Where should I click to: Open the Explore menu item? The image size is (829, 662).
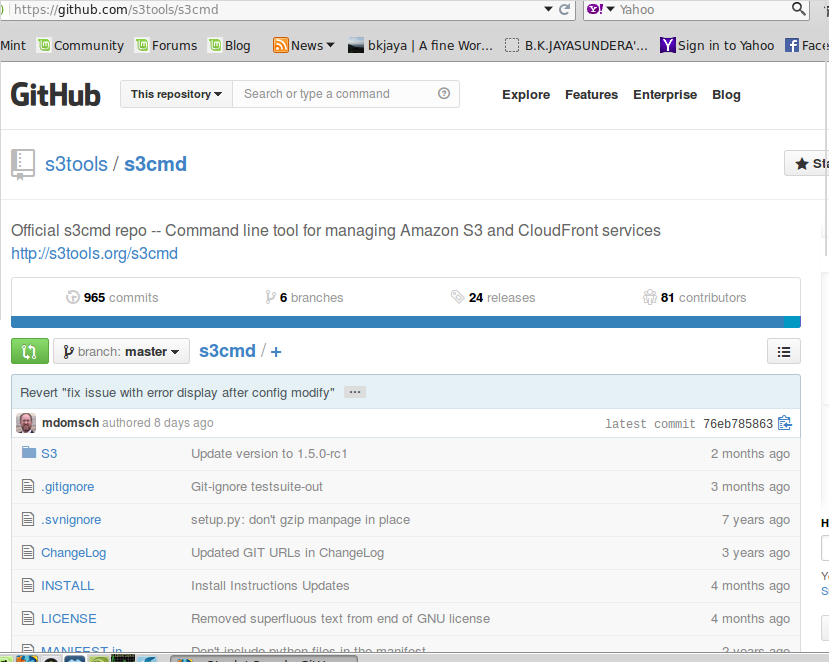click(526, 95)
